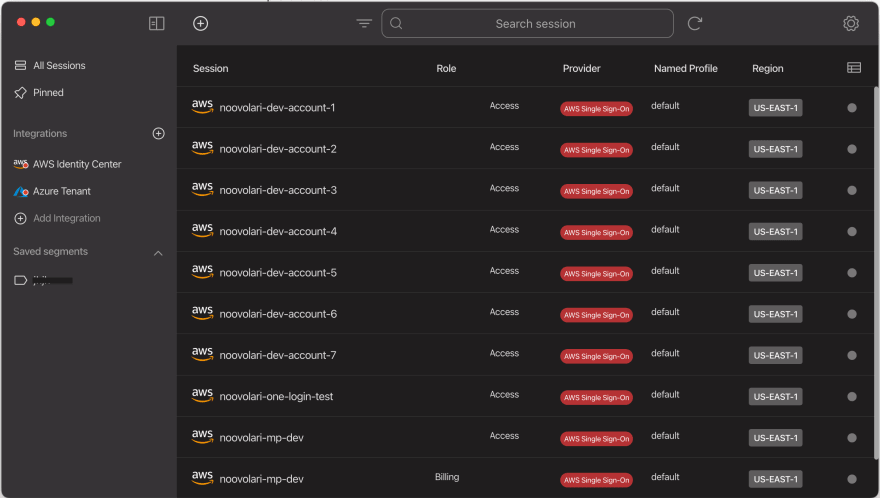The image size is (880, 498).
Task: Start noovolari-dev-account-6 via status dot
Action: tap(851, 314)
